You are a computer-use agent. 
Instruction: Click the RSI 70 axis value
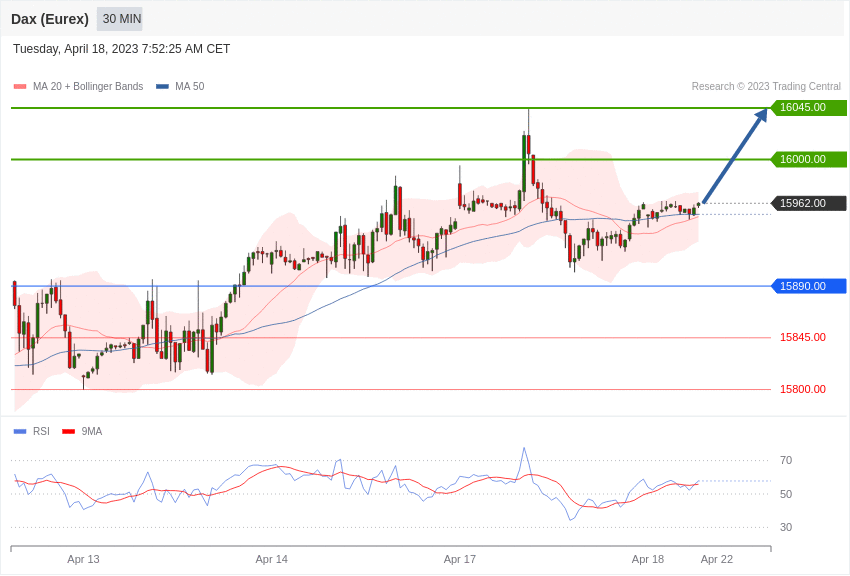tap(785, 461)
